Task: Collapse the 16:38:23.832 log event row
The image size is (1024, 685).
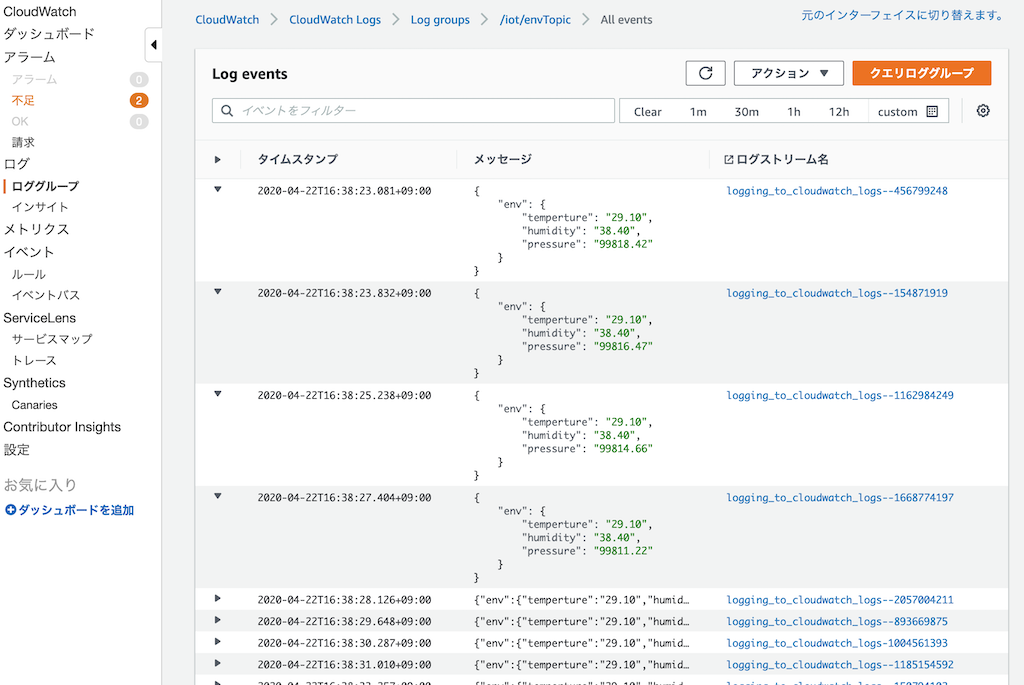Action: (217, 291)
